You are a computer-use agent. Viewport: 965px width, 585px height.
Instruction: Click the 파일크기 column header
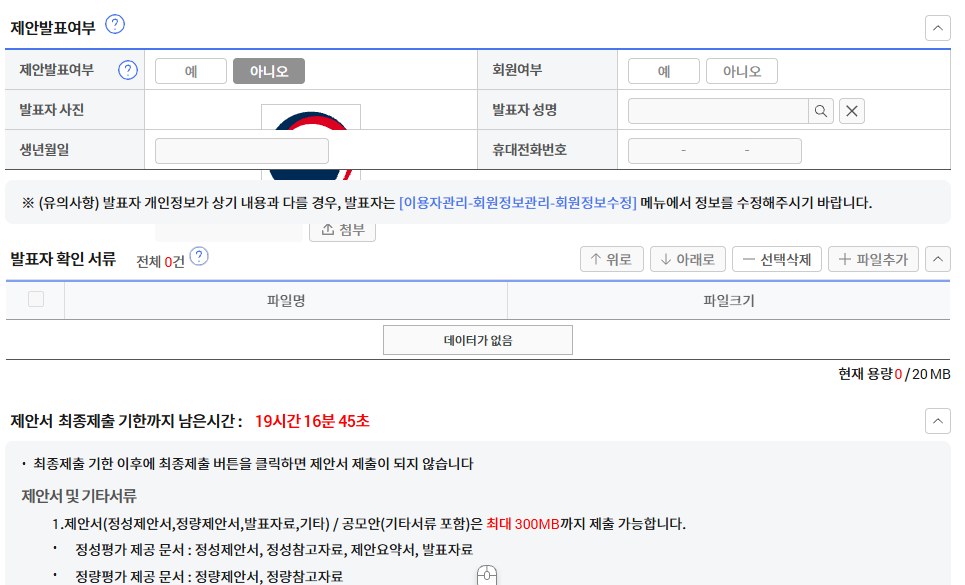point(729,301)
